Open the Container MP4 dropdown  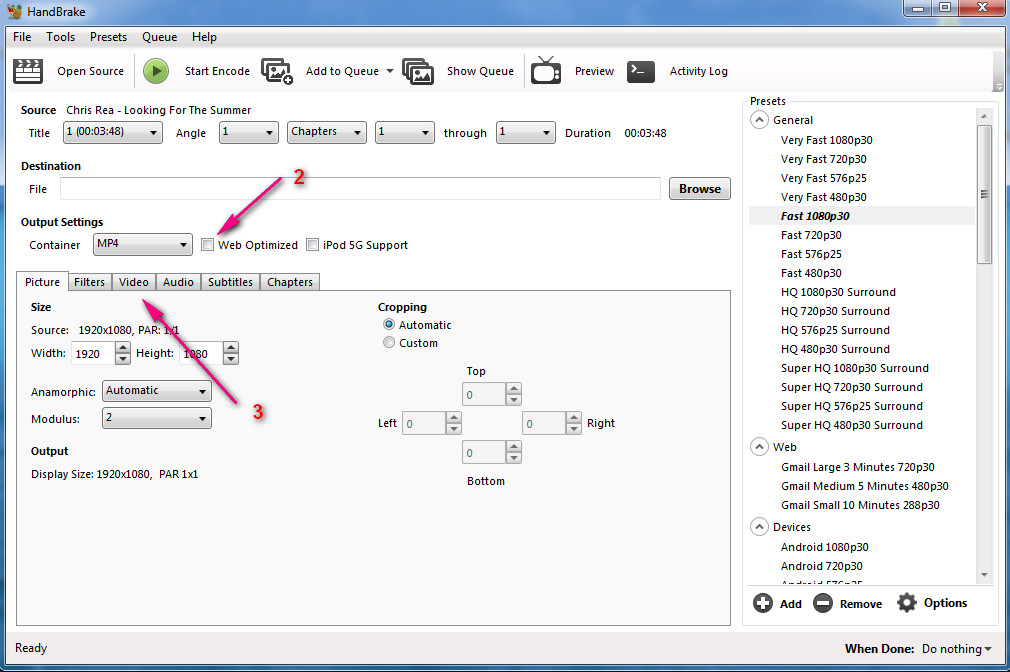(x=142, y=244)
